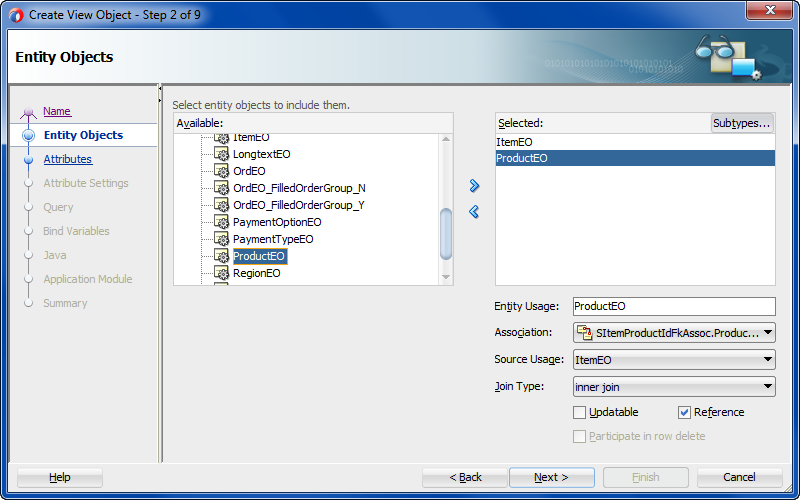This screenshot has height=500, width=800.
Task: Click the Finish button
Action: pos(645,478)
